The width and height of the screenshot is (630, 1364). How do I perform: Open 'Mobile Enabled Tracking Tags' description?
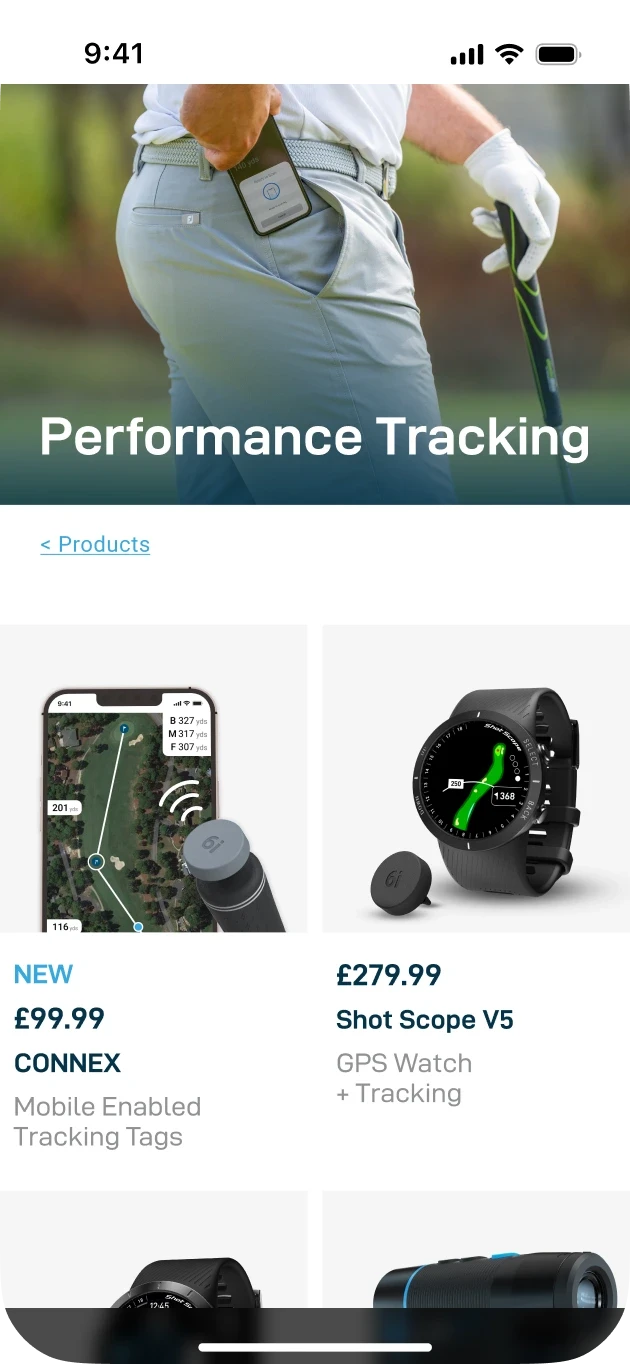click(x=107, y=1122)
